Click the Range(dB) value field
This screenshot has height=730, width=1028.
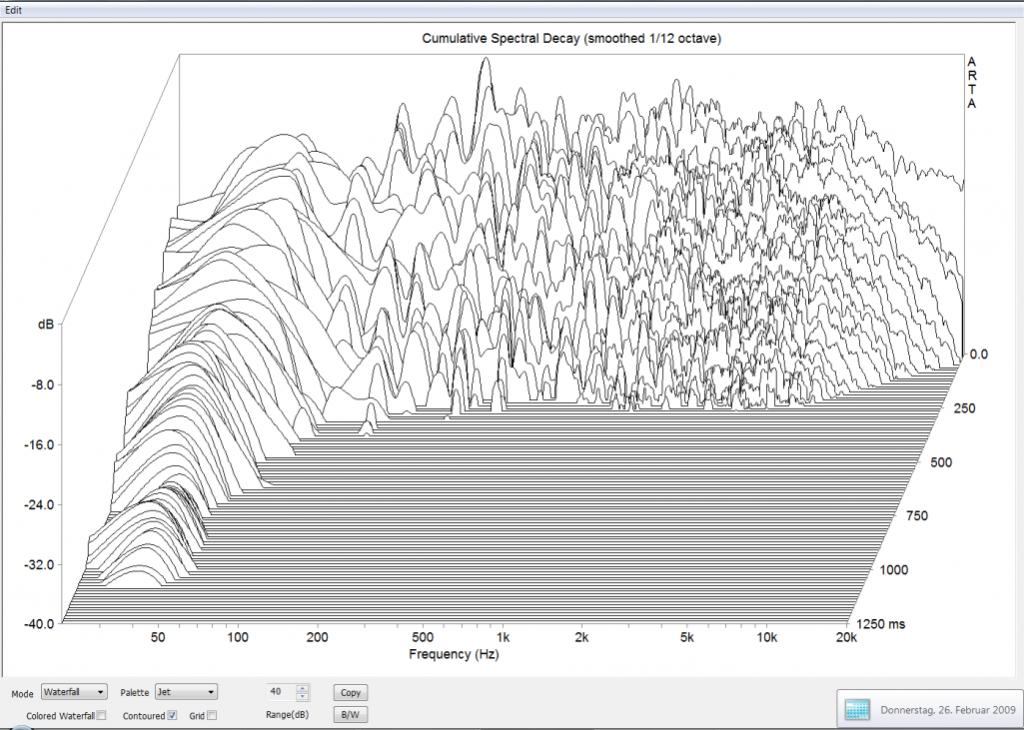point(281,692)
